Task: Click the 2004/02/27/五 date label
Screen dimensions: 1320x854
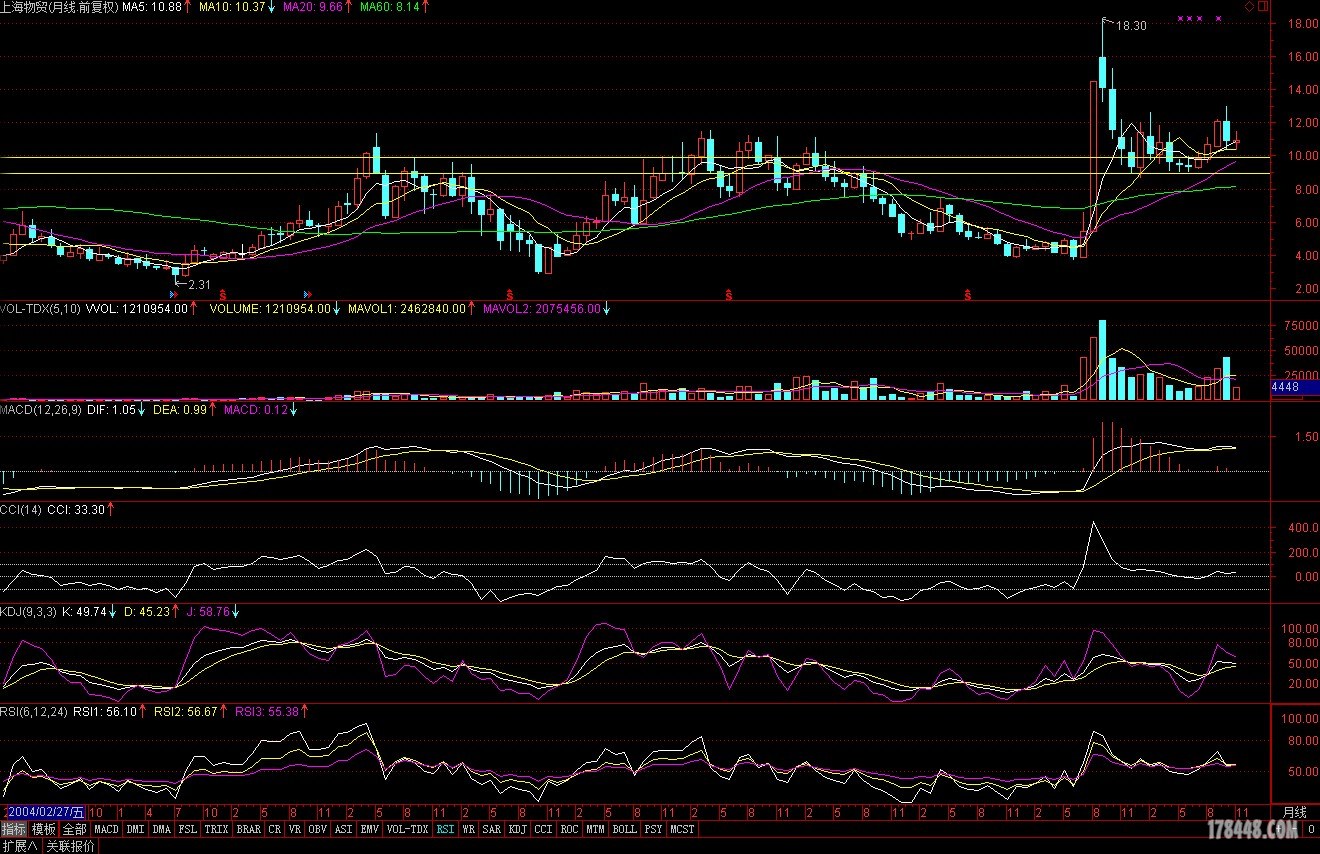Action: 46,812
